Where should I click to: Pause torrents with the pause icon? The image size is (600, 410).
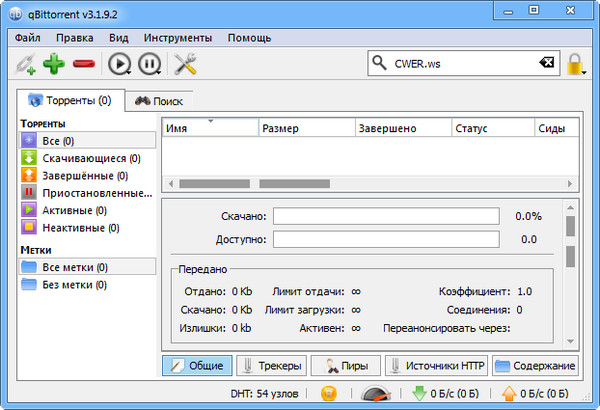149,65
